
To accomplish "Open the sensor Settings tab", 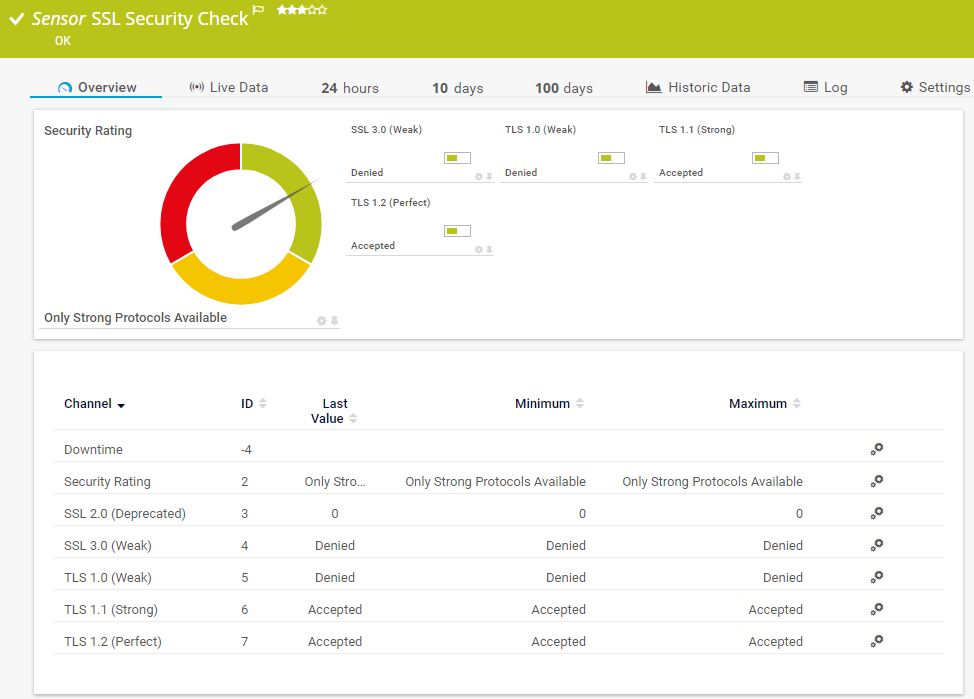I will pyautogui.click(x=934, y=88).
